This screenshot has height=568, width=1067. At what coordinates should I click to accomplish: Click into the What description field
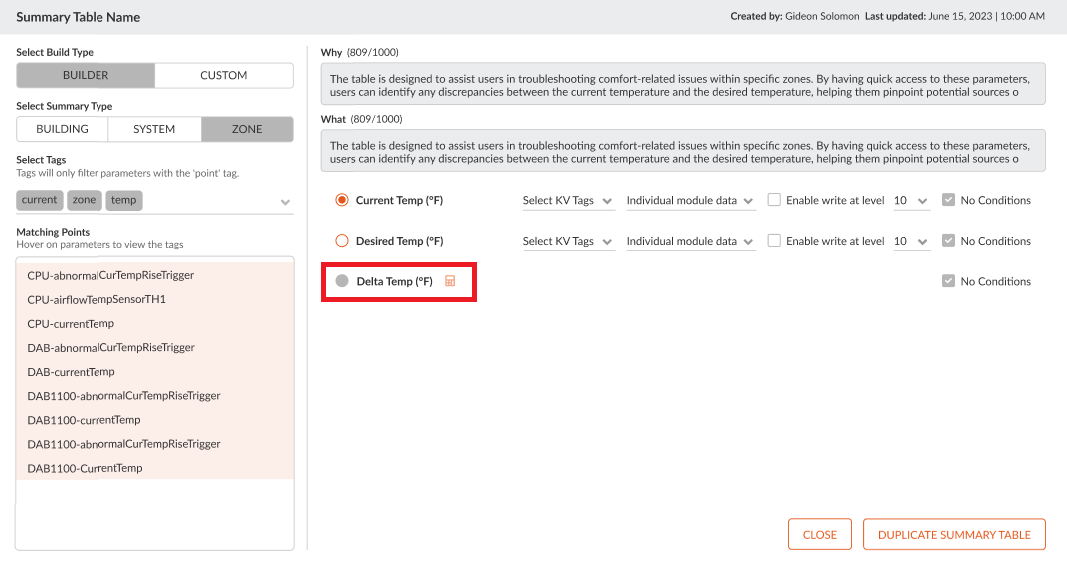pyautogui.click(x=683, y=151)
